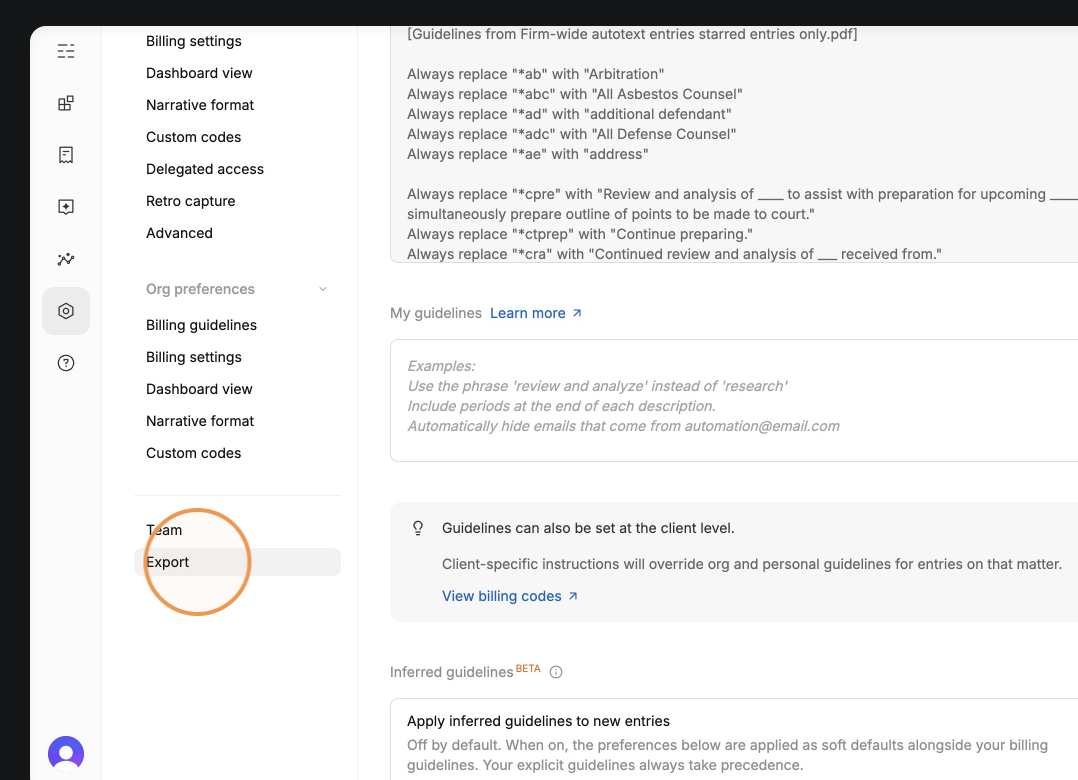This screenshot has height=780, width=1078.
Task: Click the line replacing "*ae" with "address"
Action: (x=528, y=154)
